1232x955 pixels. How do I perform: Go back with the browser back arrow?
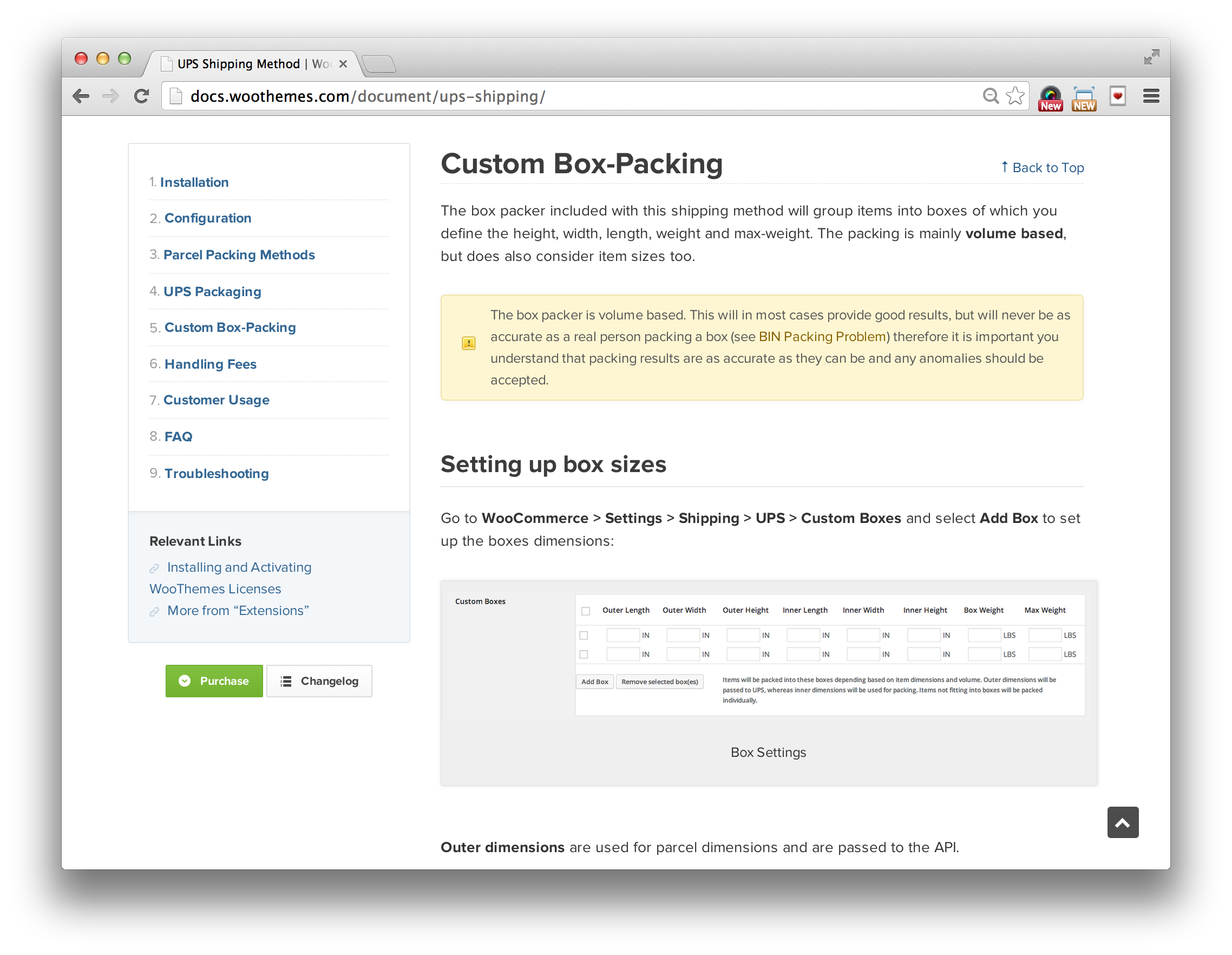[x=81, y=96]
